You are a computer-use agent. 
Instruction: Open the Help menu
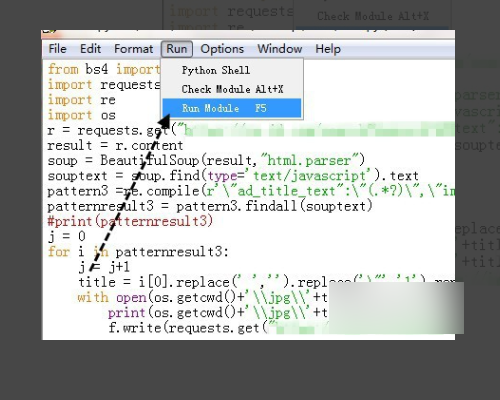328,49
